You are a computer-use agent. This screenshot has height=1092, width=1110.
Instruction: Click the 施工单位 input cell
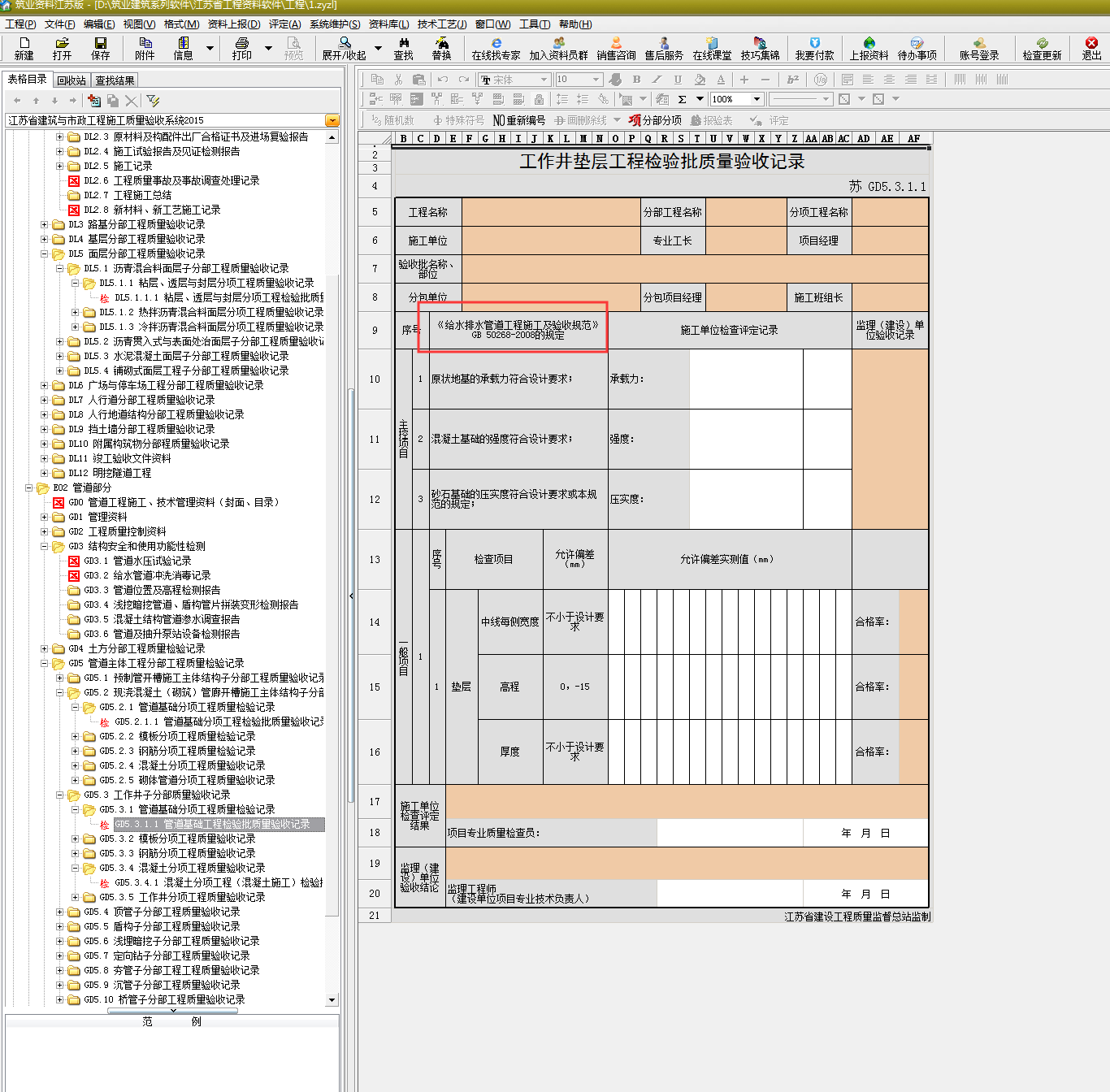(x=551, y=240)
